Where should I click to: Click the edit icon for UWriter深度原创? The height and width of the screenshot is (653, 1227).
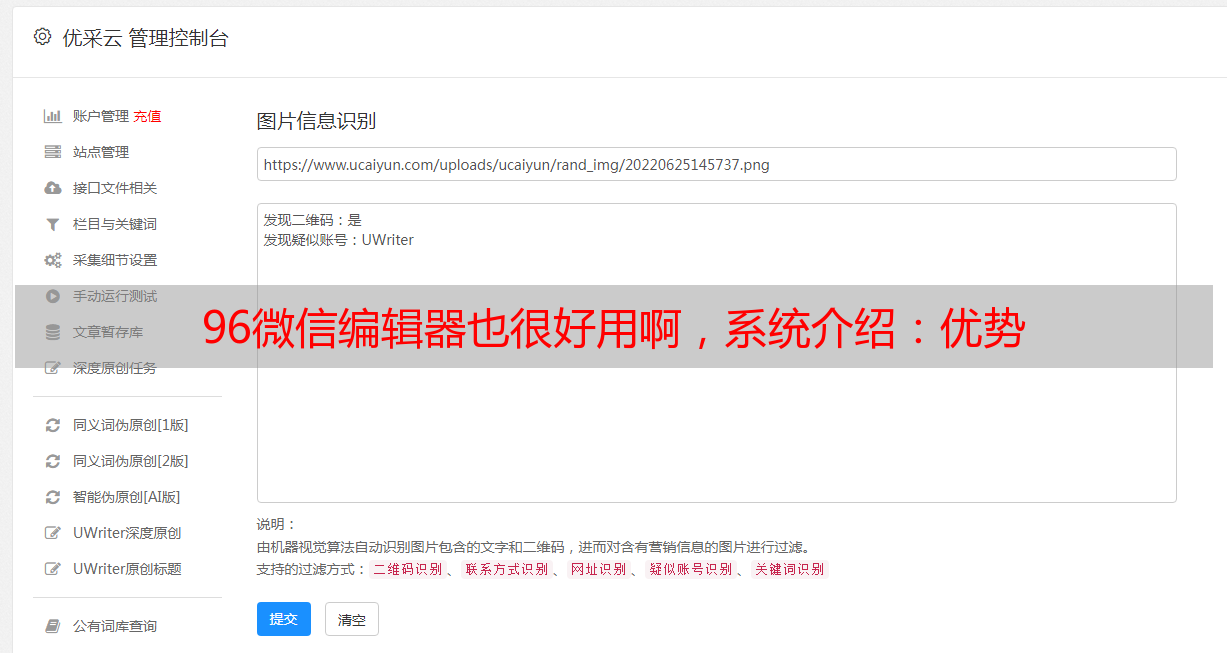point(53,533)
